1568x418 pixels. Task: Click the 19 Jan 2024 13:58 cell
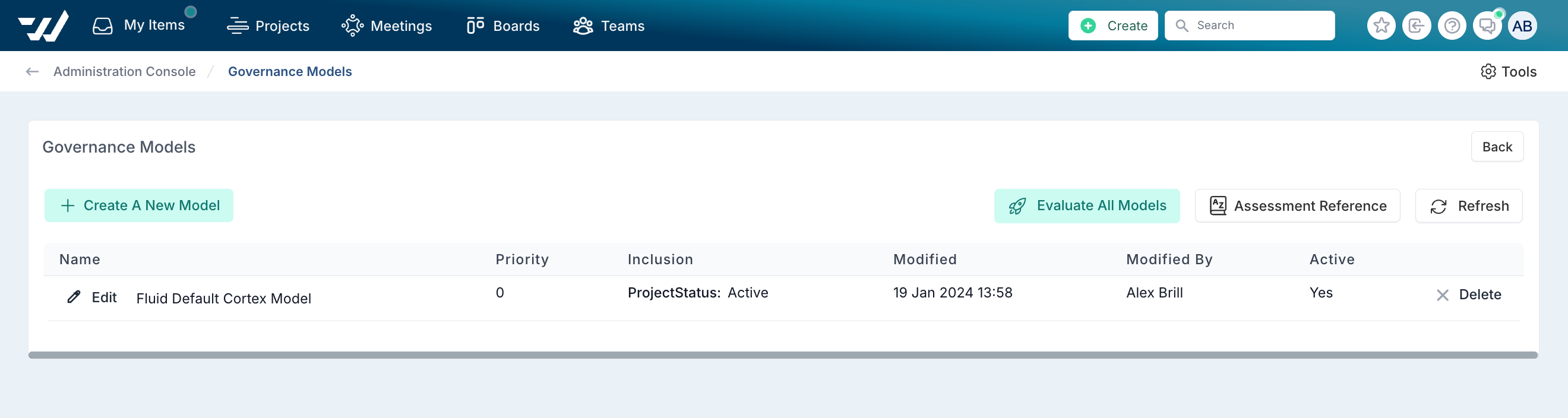click(x=952, y=293)
